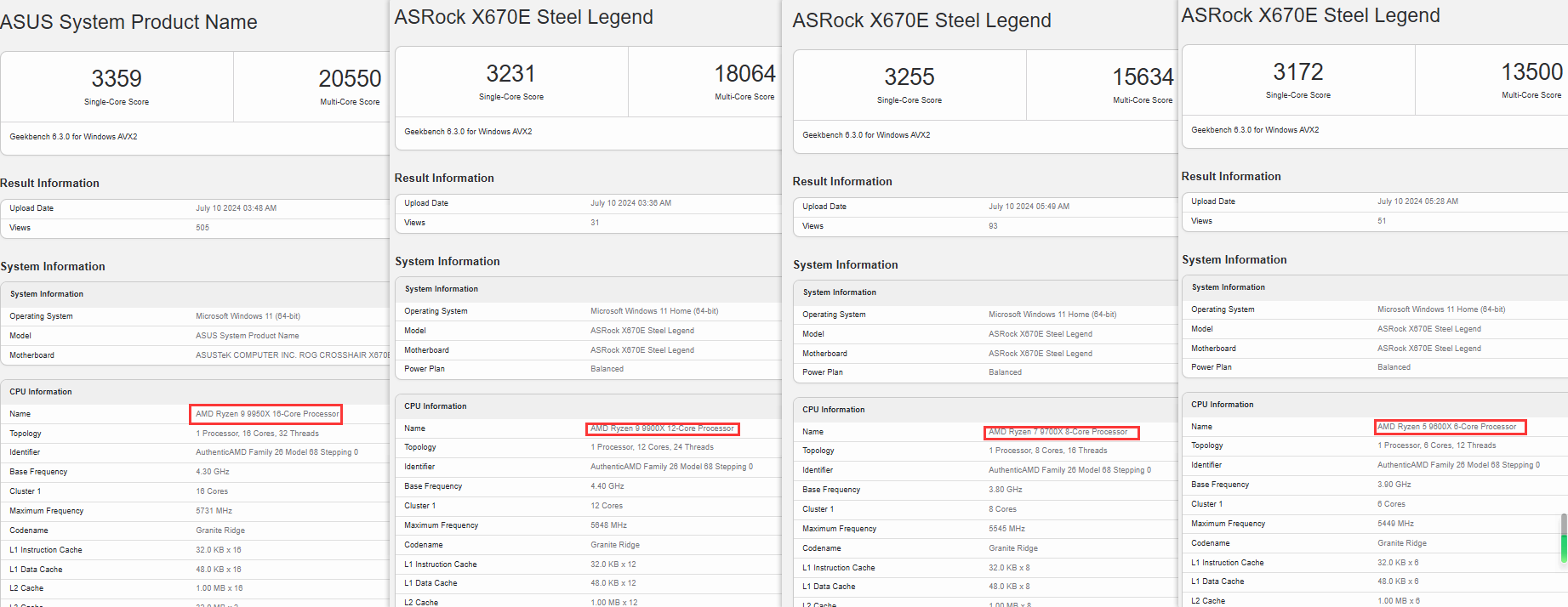Image resolution: width=1568 pixels, height=607 pixels.
Task: Click the single-core score 3231
Action: click(x=510, y=73)
